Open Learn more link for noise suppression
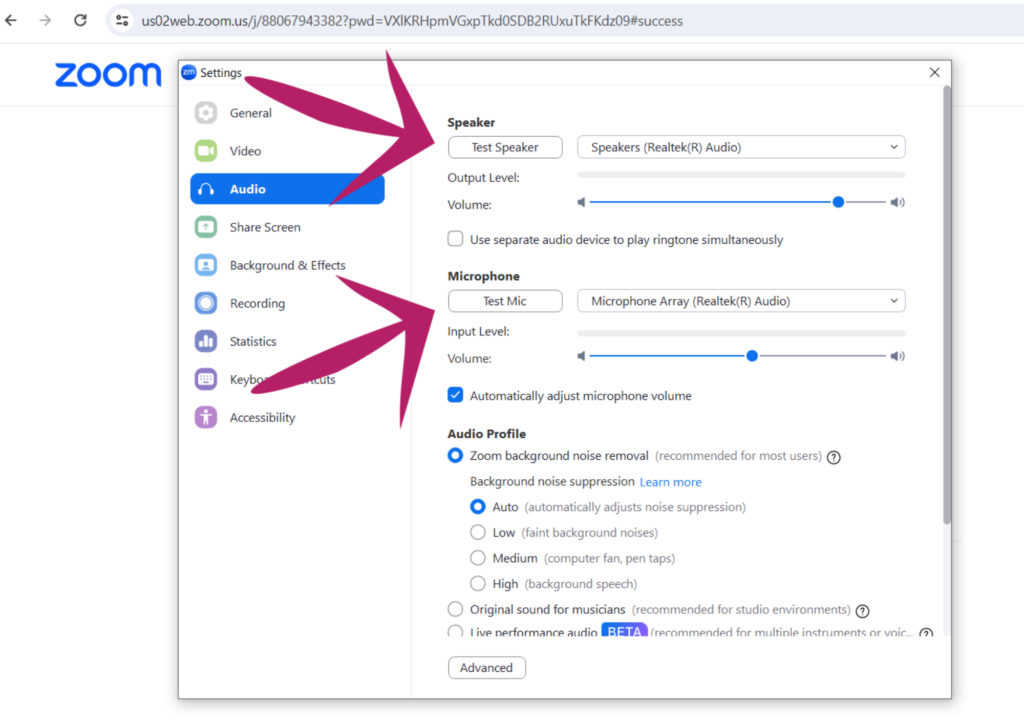Screen dimensions: 1024x724 tap(671, 482)
